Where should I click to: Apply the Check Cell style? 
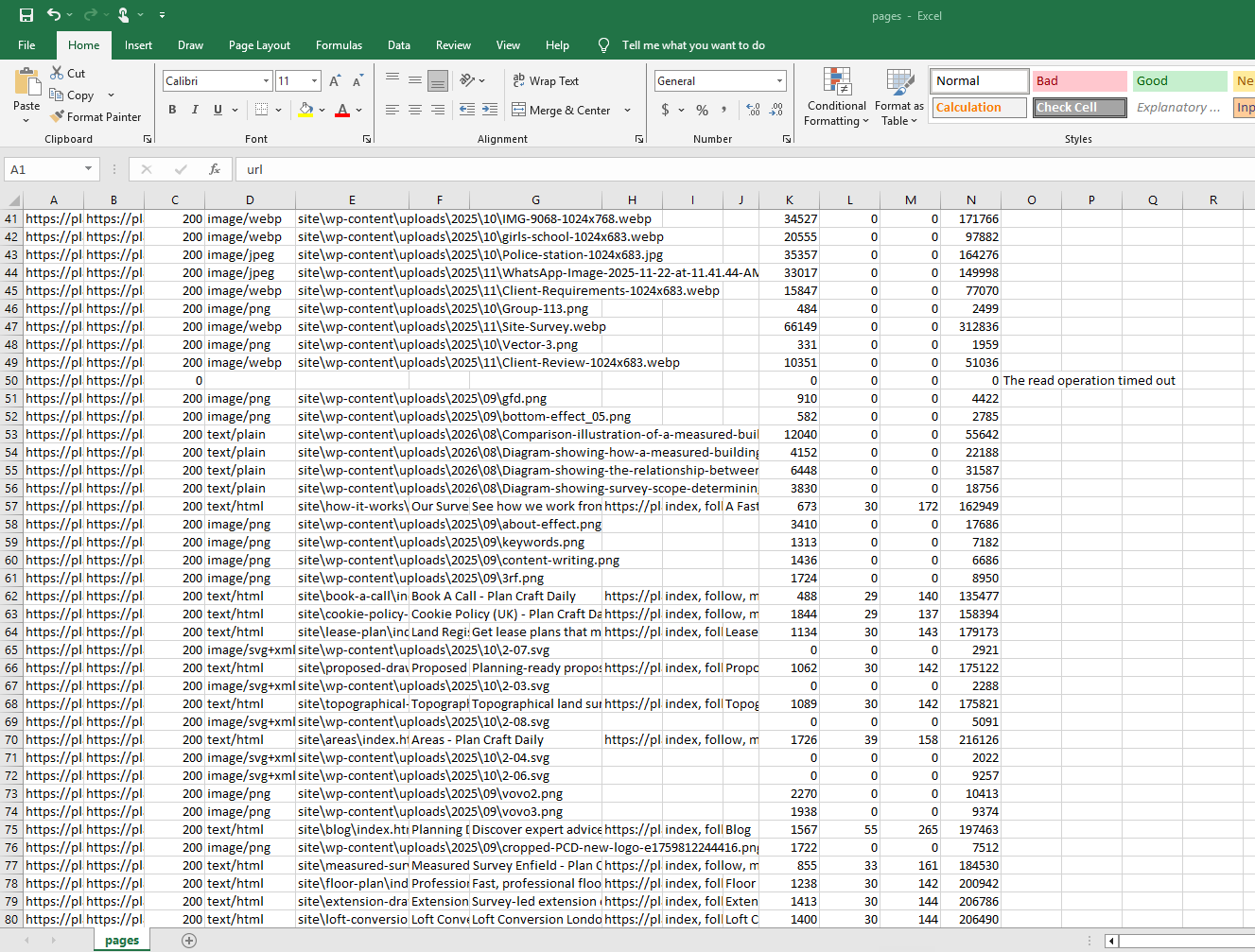[x=1080, y=108]
